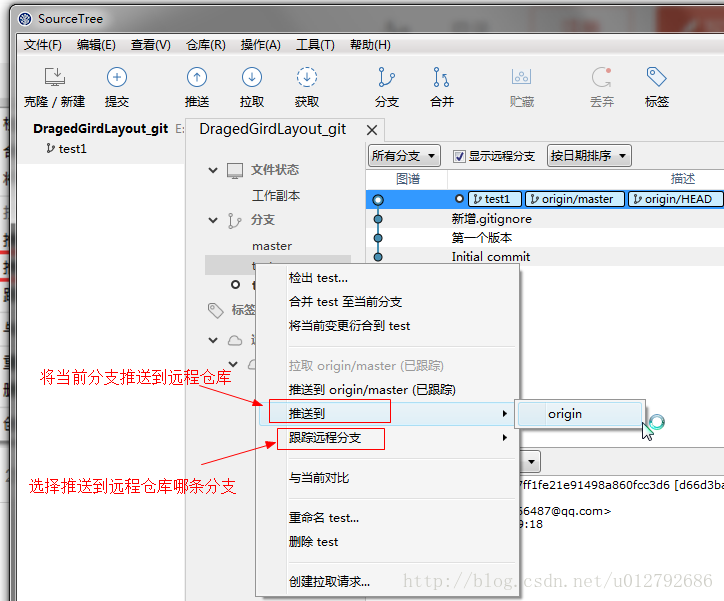Open the 帮助(H) menu

click(370, 45)
